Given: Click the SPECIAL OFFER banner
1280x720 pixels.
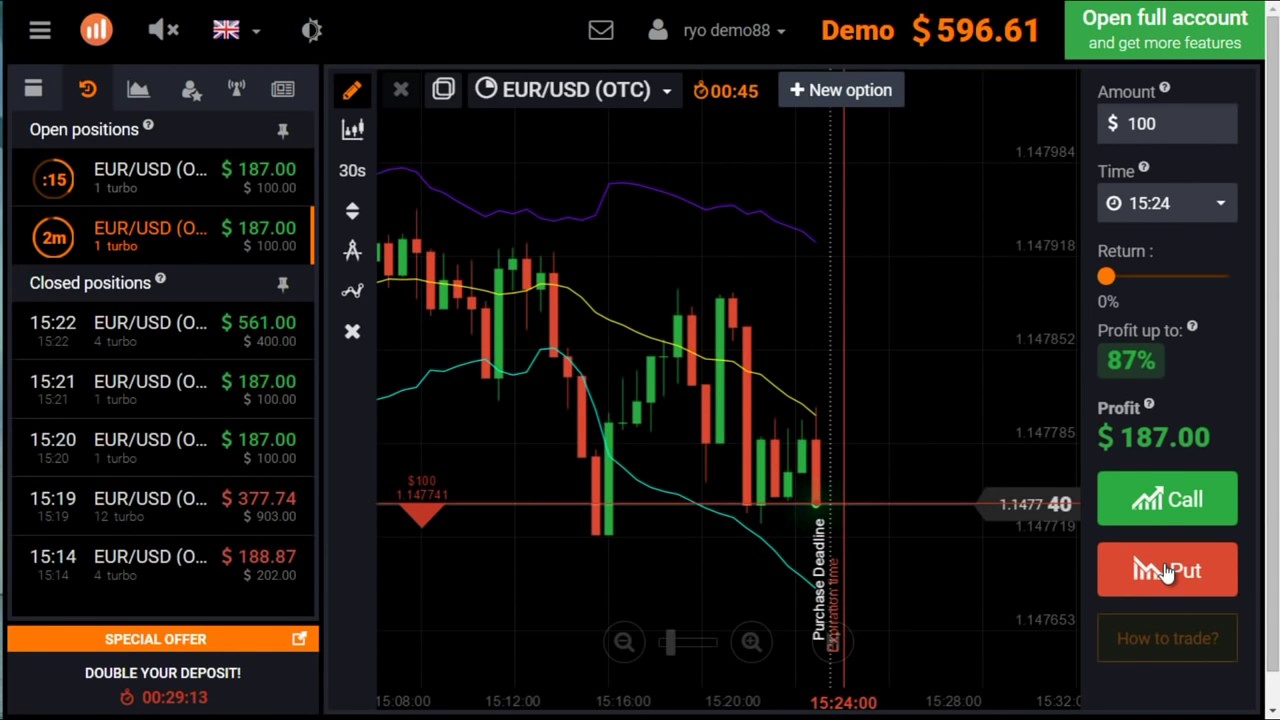Looking at the screenshot, I should (x=163, y=639).
